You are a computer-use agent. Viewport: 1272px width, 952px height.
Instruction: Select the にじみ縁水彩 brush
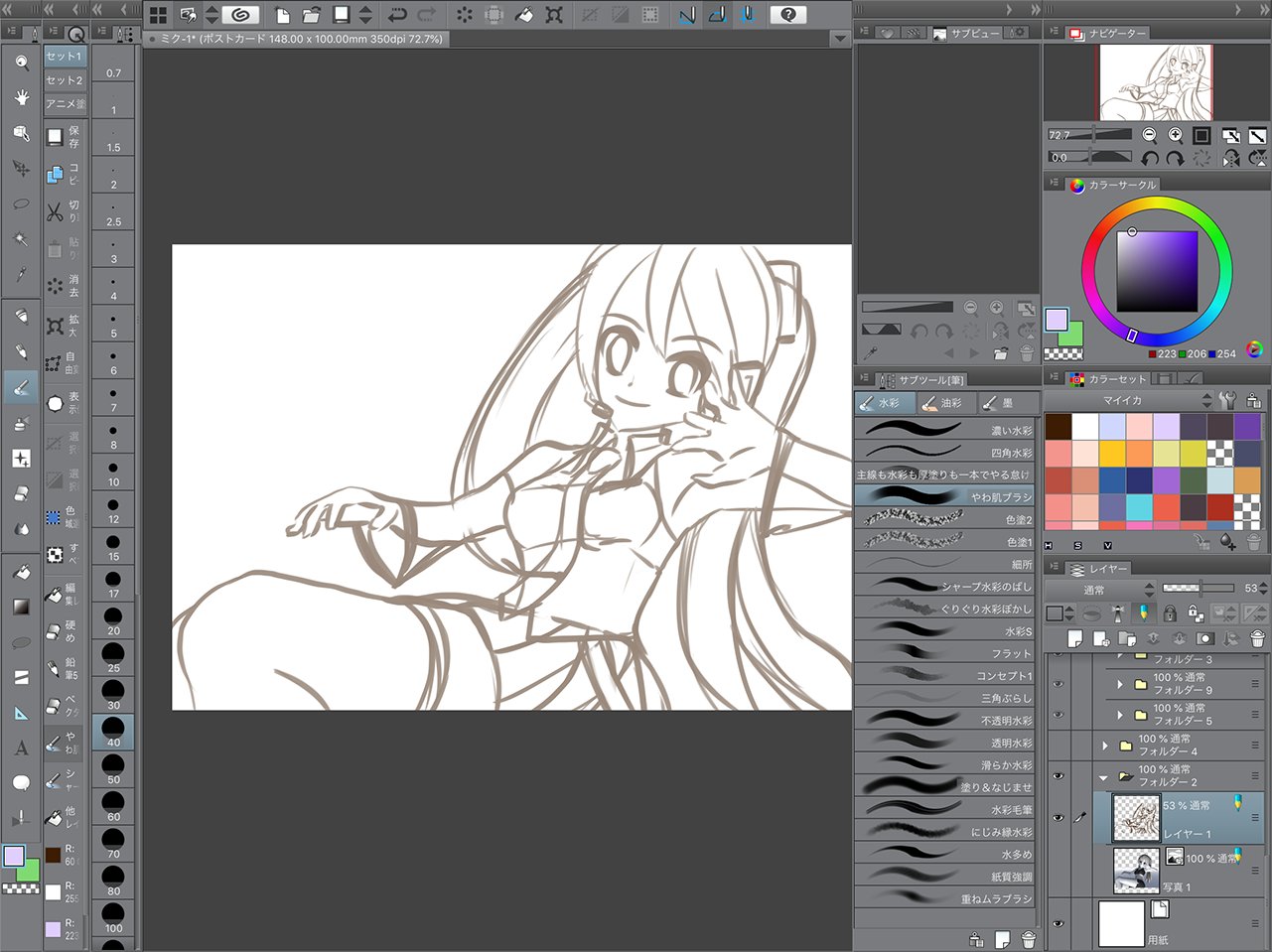(x=945, y=832)
